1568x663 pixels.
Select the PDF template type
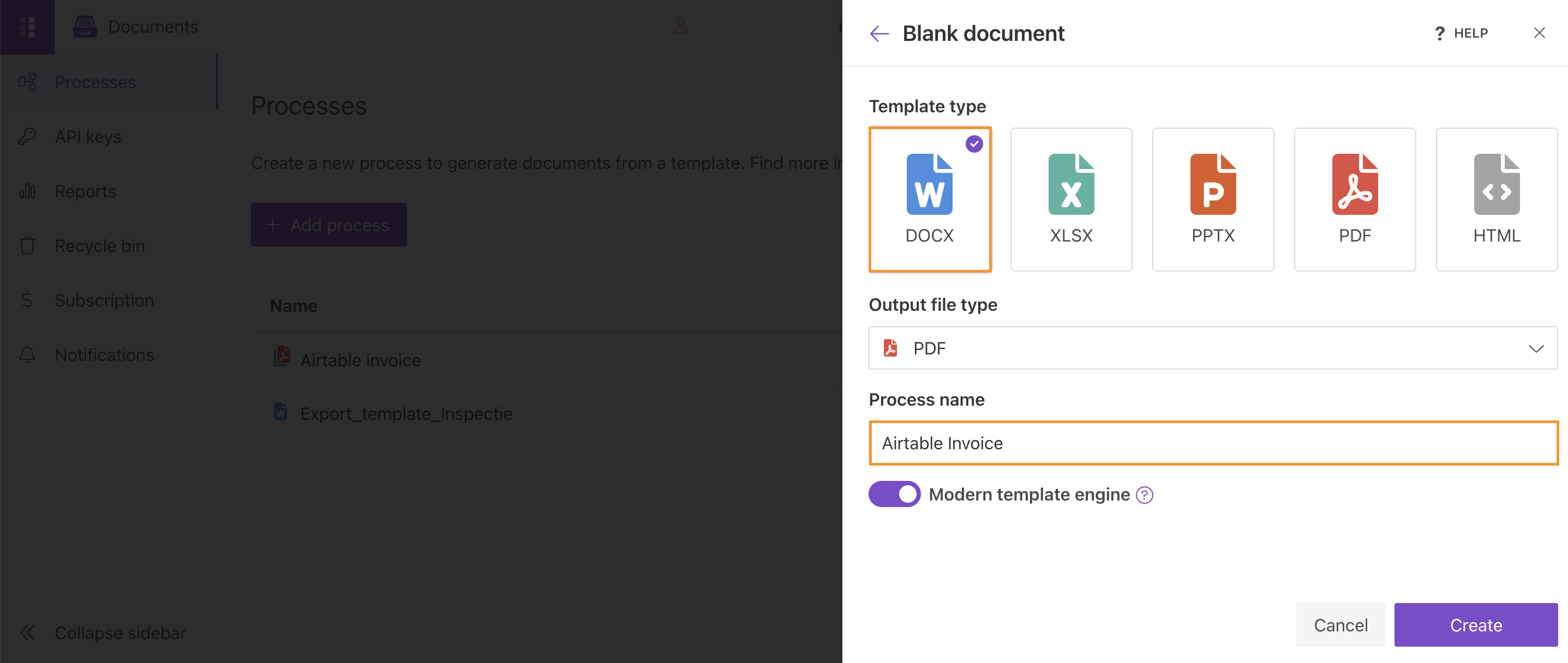[1355, 200]
